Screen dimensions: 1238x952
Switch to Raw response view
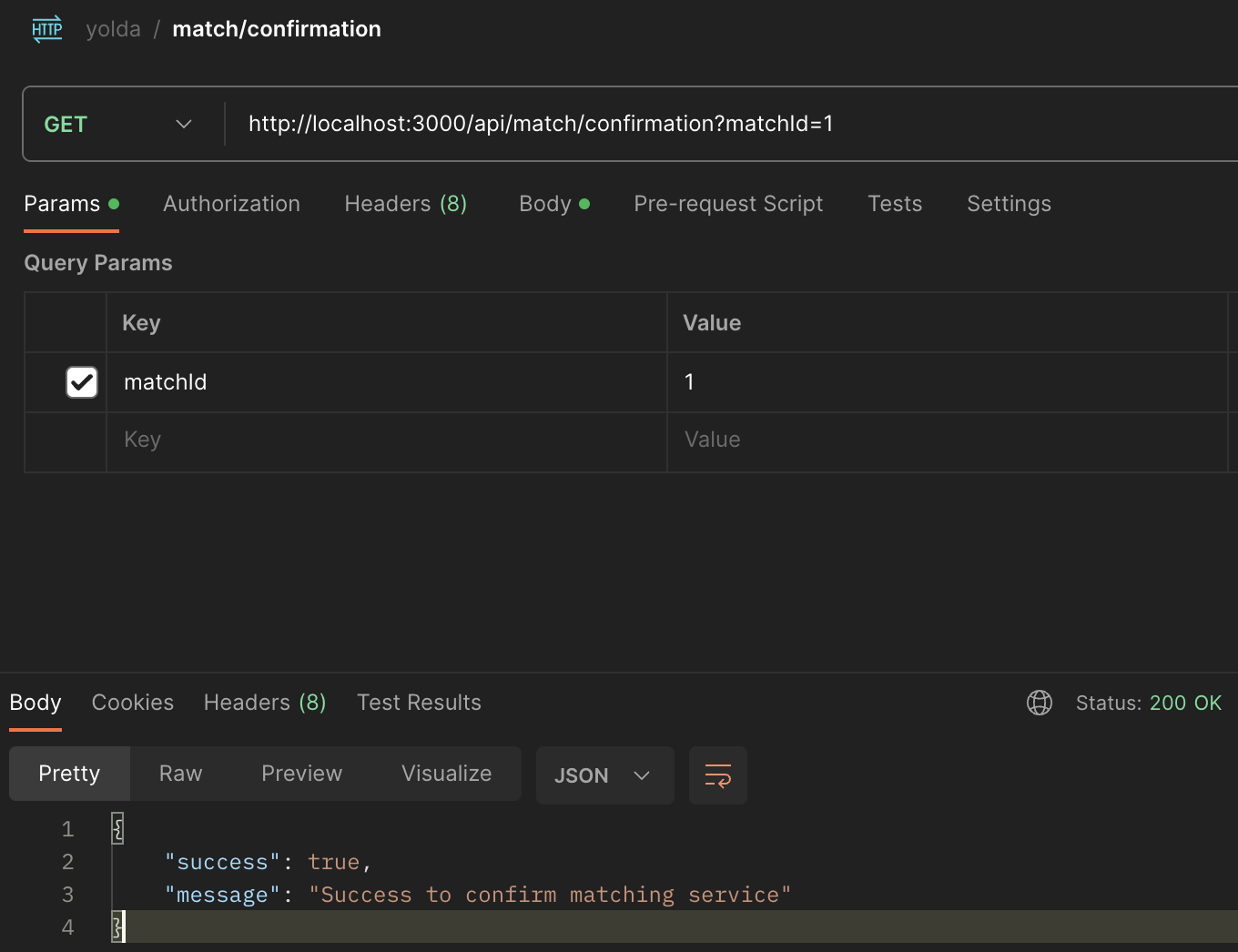[180, 774]
